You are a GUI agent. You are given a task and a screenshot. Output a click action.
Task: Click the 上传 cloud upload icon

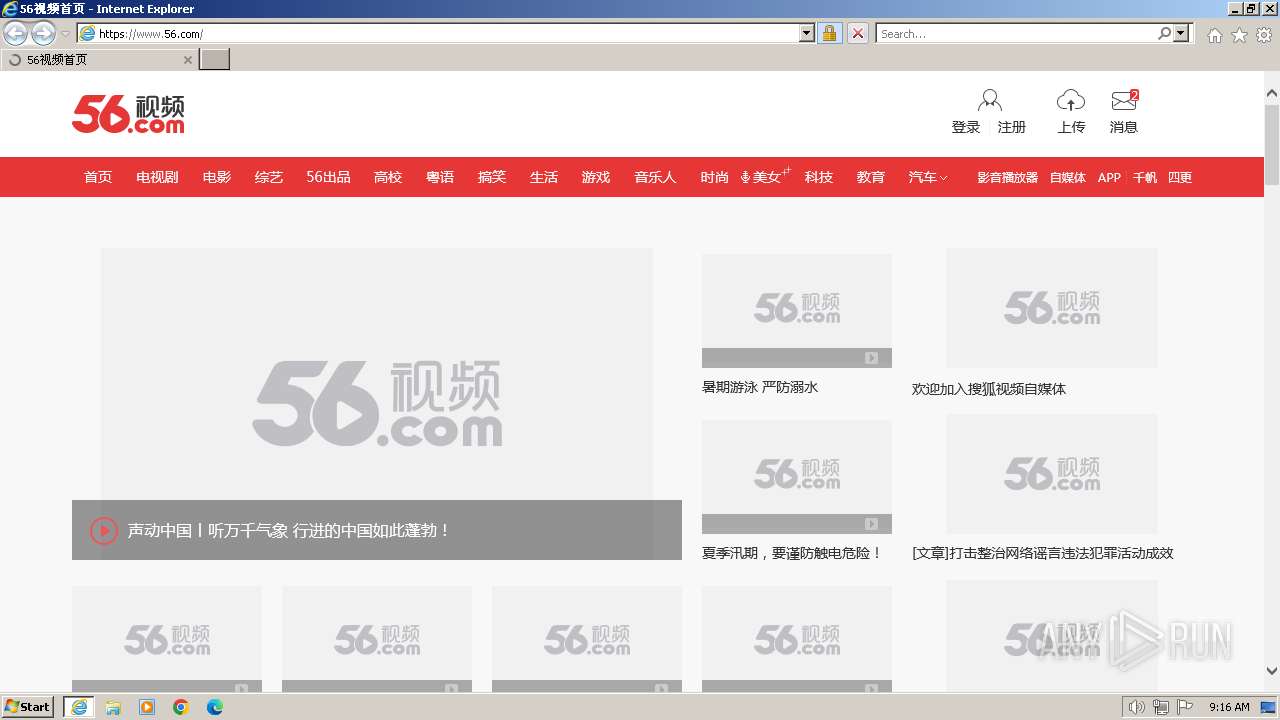[x=1071, y=100]
